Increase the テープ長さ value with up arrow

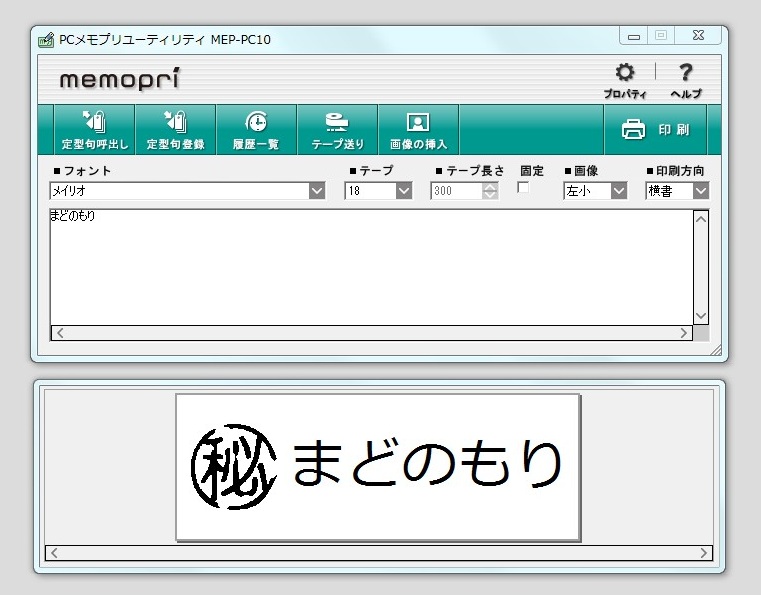point(490,187)
